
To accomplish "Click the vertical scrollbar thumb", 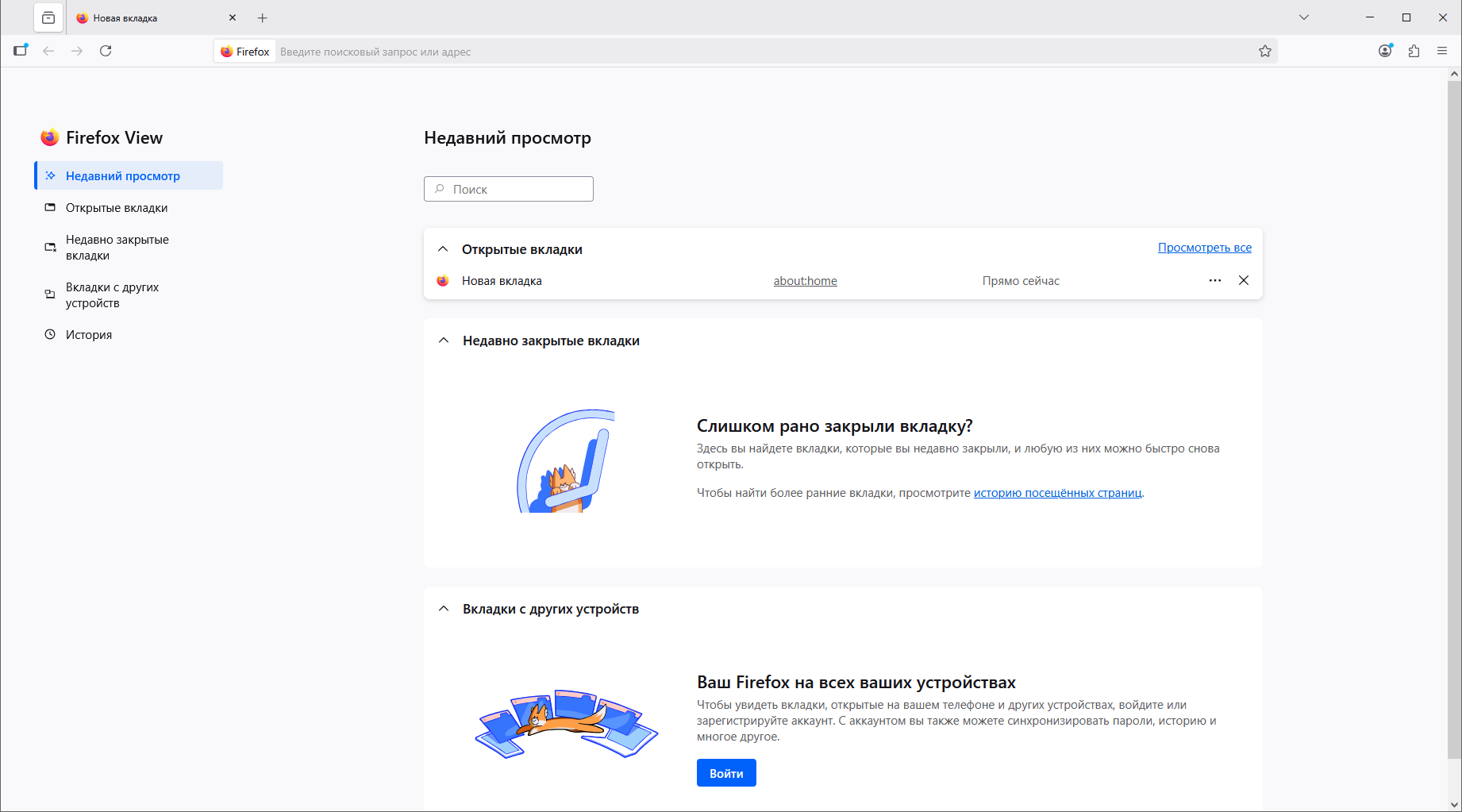I will click(x=1454, y=419).
